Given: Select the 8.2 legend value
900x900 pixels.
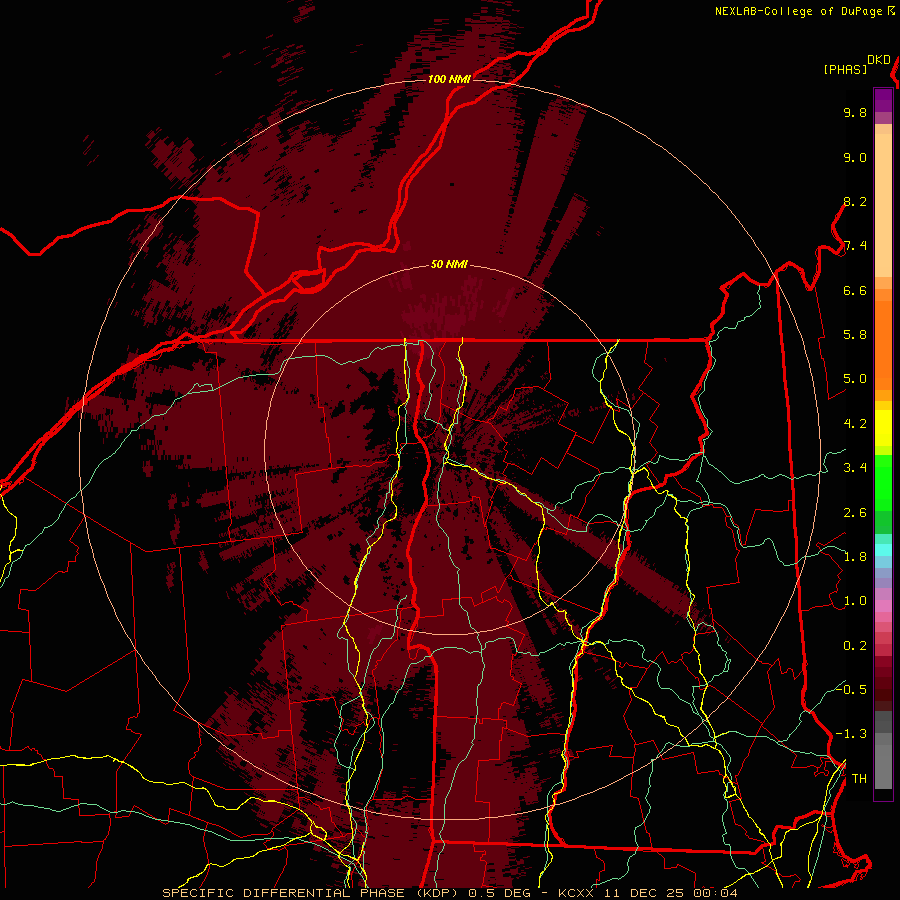Looking at the screenshot, I should 855,201.
